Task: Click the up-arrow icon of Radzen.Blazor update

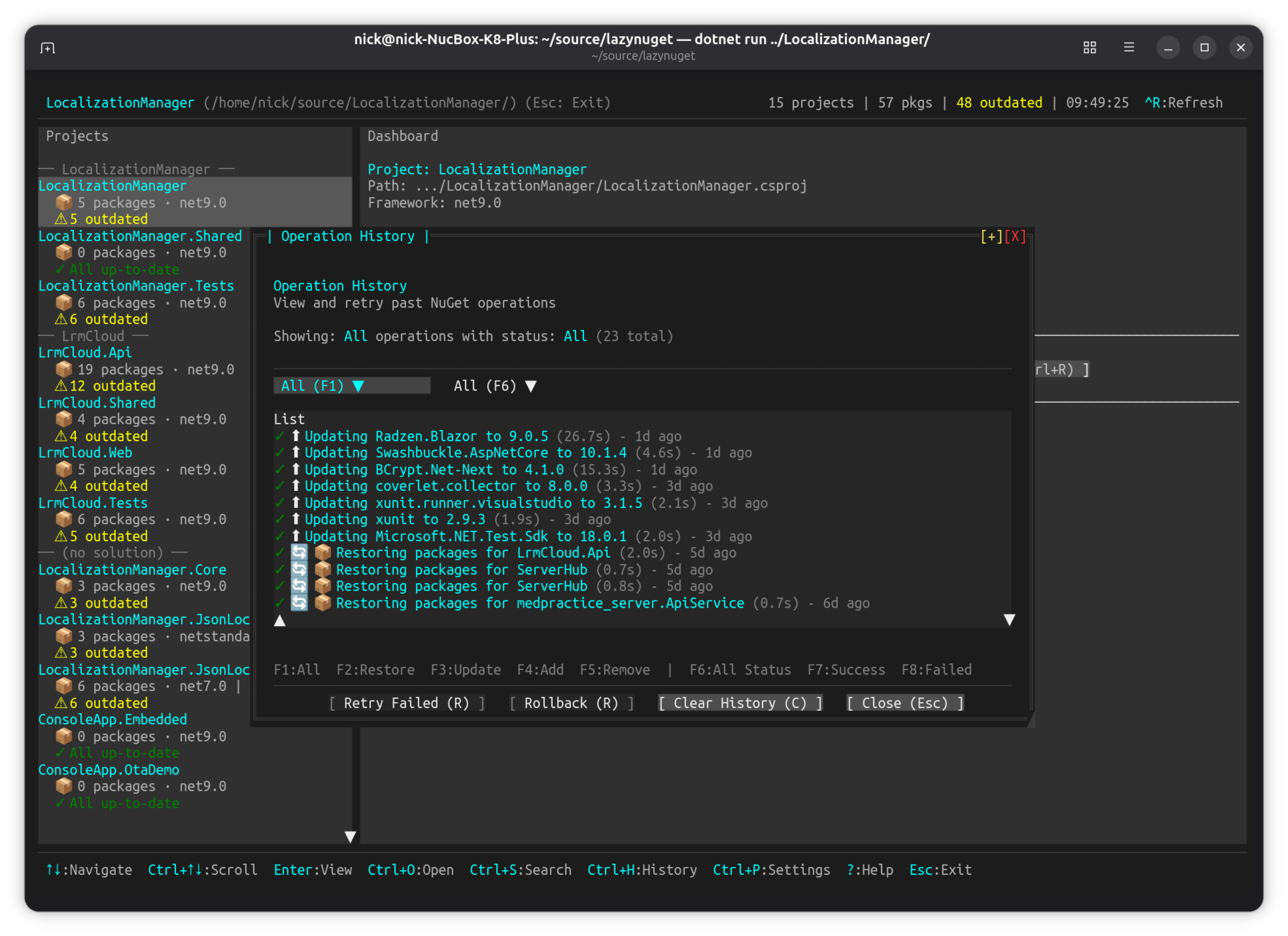Action: click(x=295, y=436)
